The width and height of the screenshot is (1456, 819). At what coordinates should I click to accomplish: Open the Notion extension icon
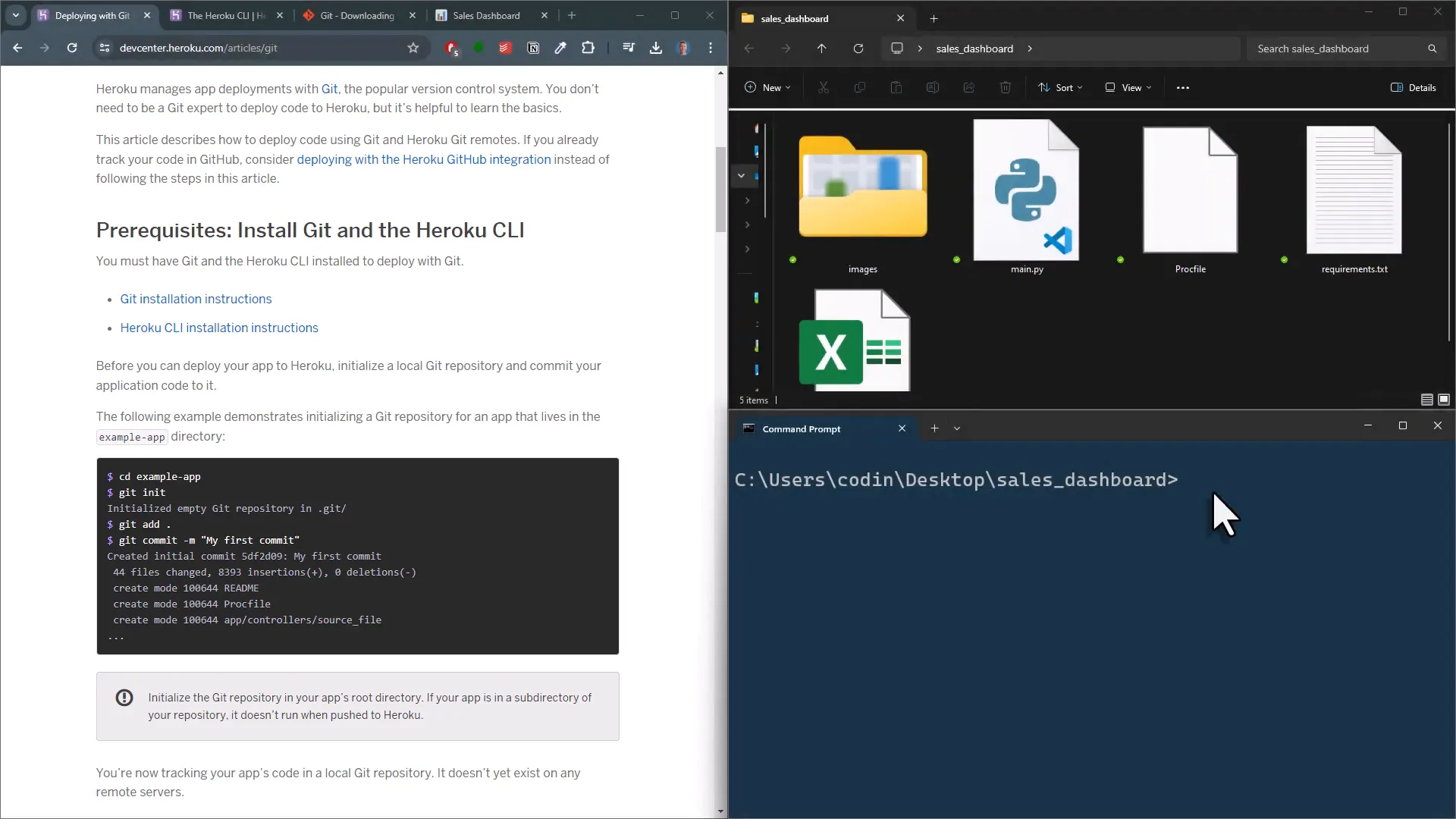(x=533, y=47)
